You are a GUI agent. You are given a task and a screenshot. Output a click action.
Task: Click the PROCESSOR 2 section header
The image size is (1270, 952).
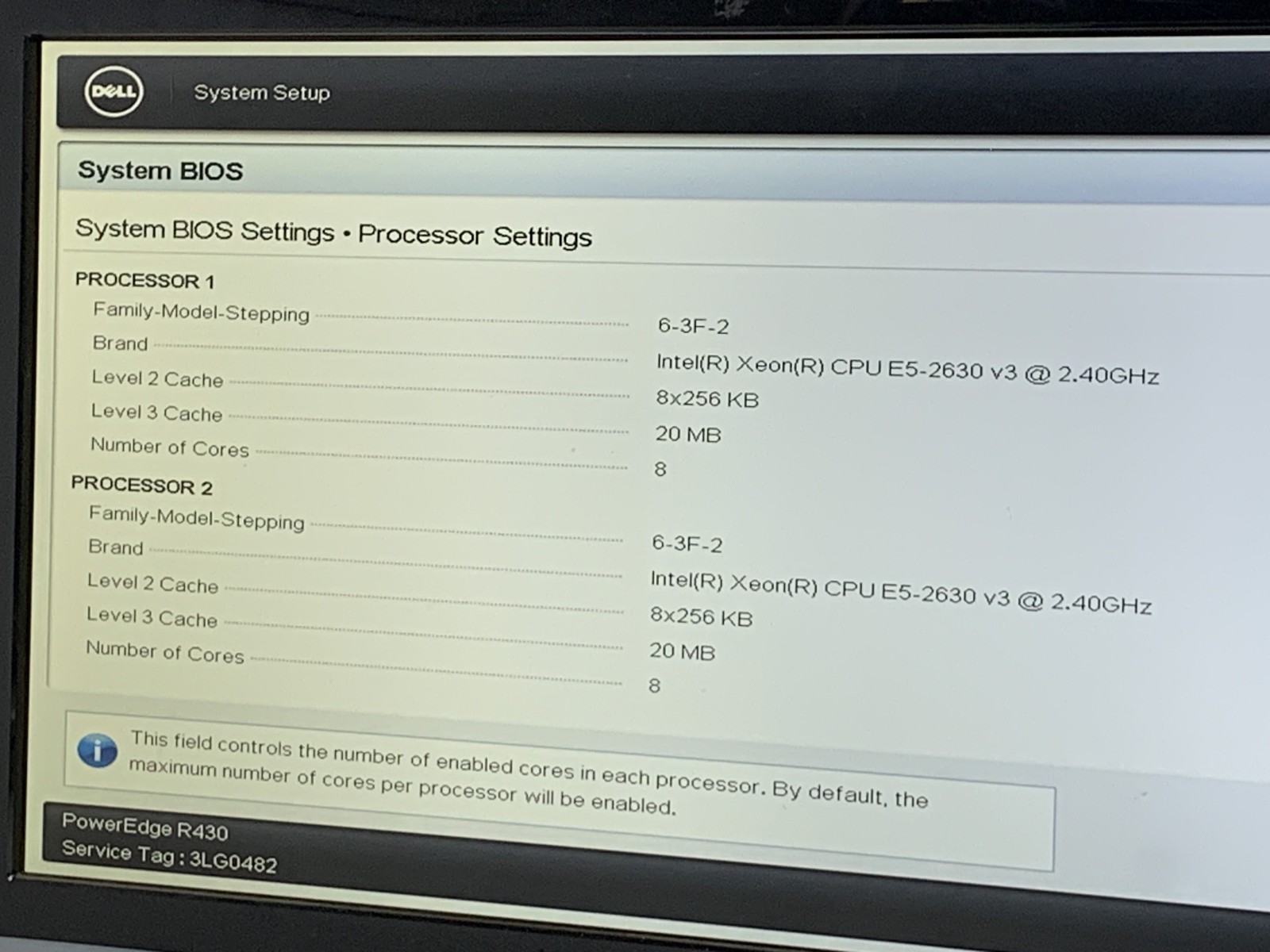coord(142,485)
